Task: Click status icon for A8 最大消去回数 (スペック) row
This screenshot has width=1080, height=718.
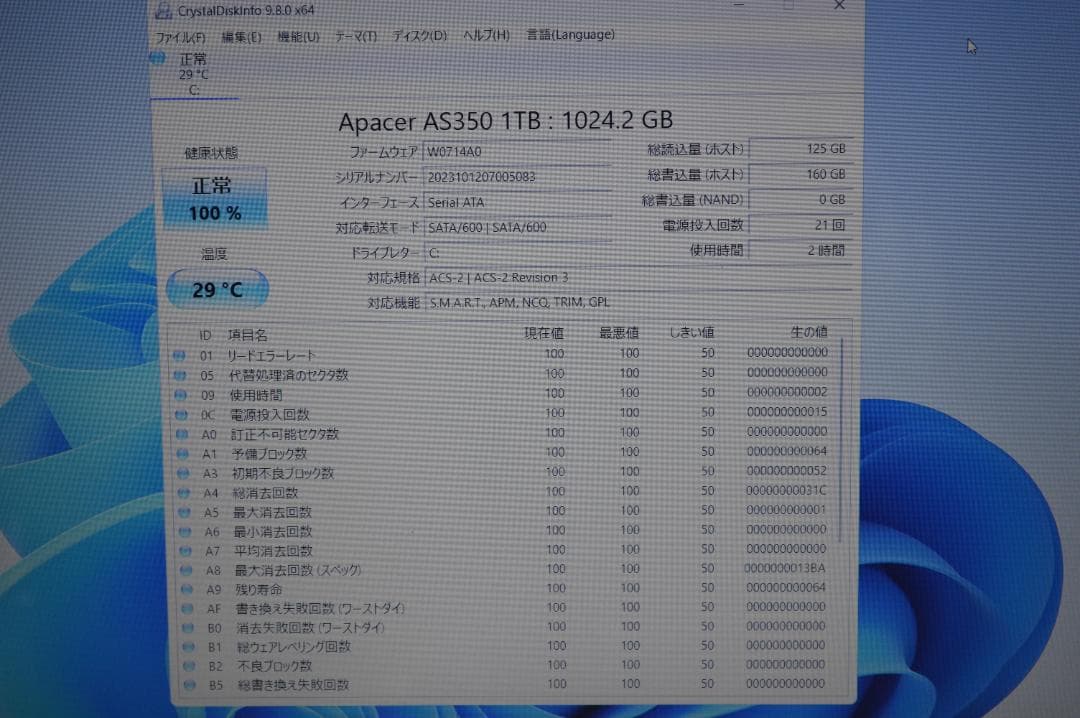Action: [x=187, y=571]
